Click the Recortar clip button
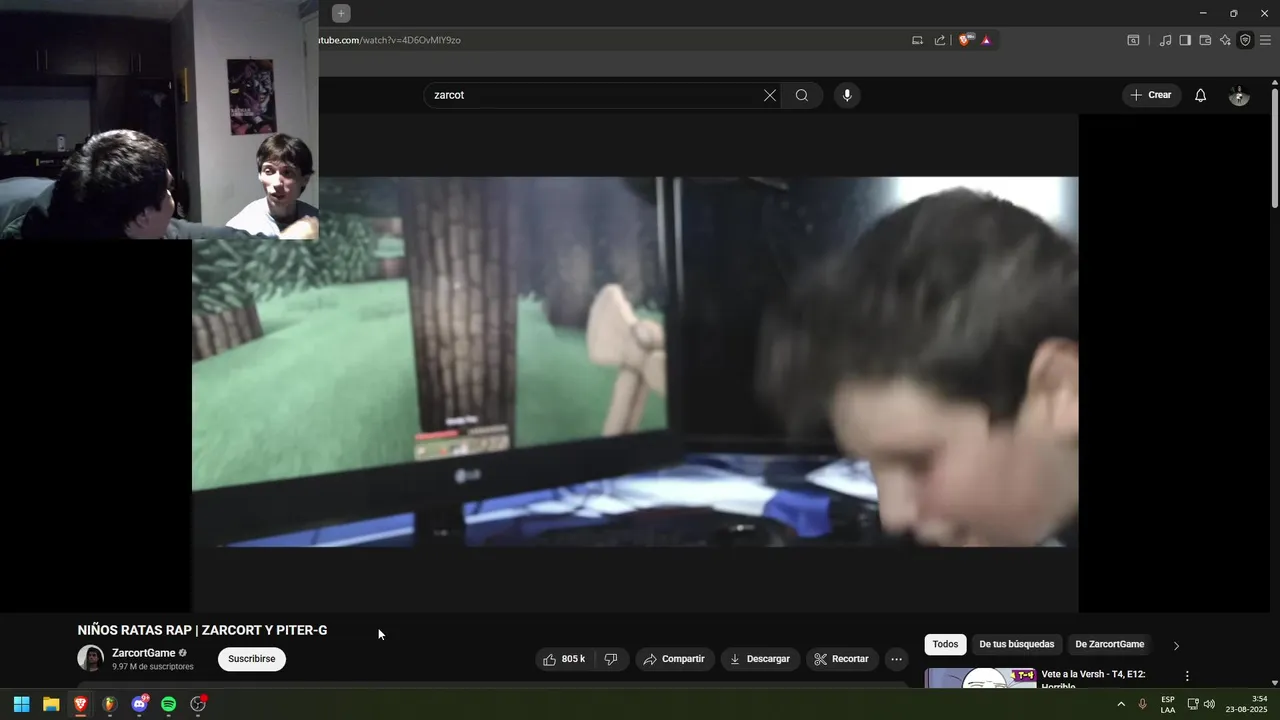This screenshot has height=720, width=1280. click(x=842, y=659)
